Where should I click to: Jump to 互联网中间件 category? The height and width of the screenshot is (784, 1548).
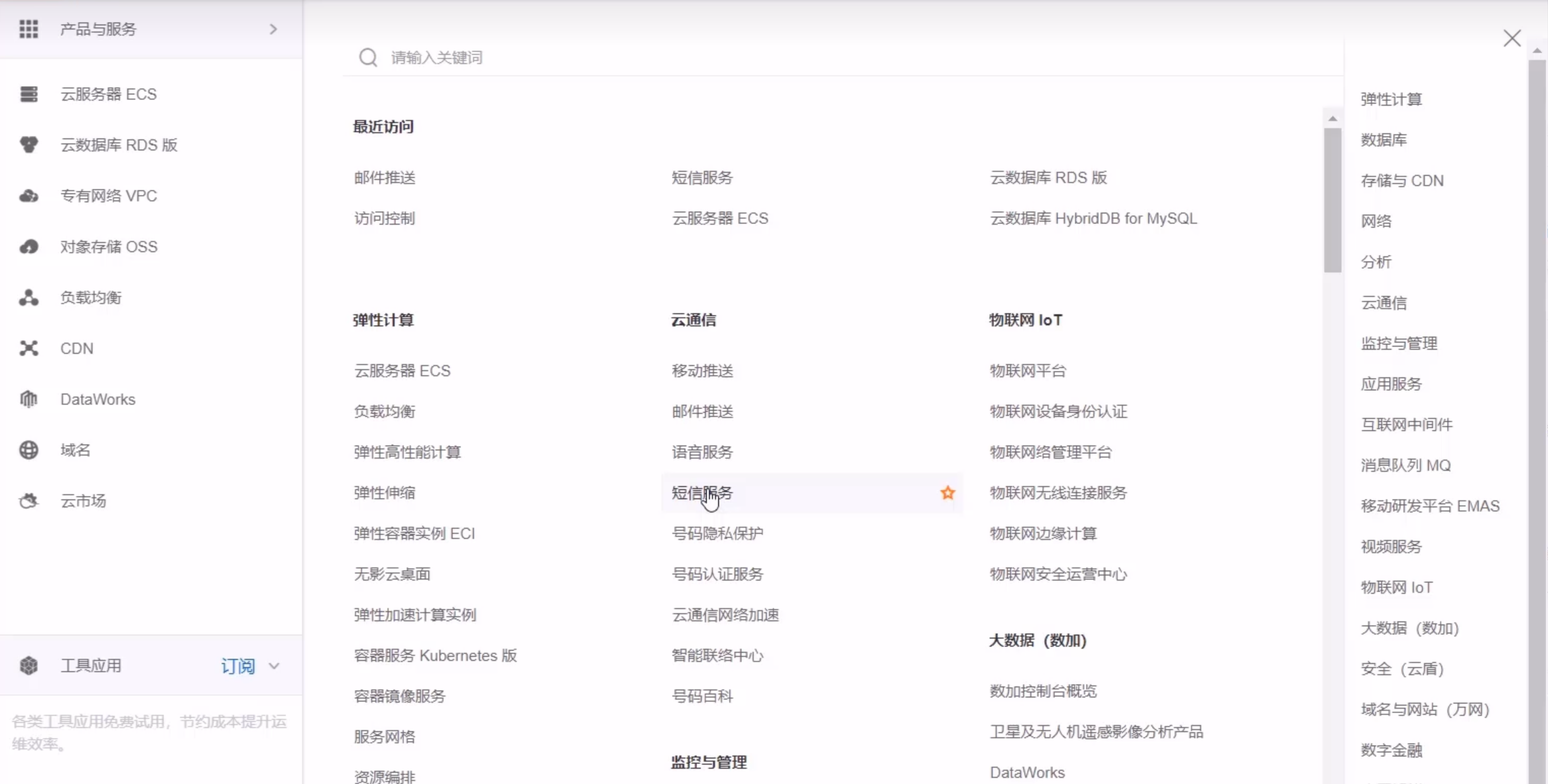tap(1407, 424)
